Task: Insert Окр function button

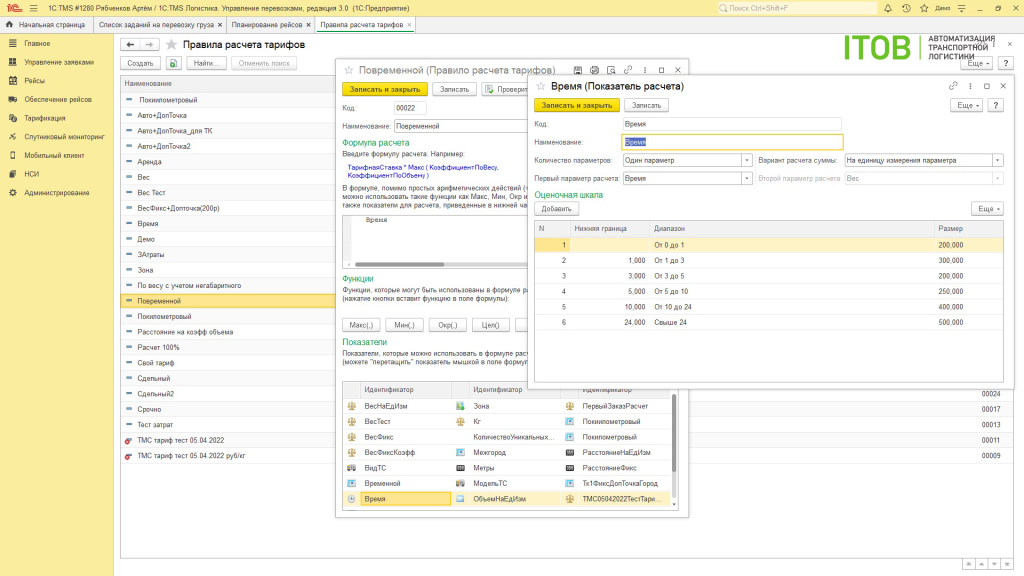Action: (x=447, y=325)
